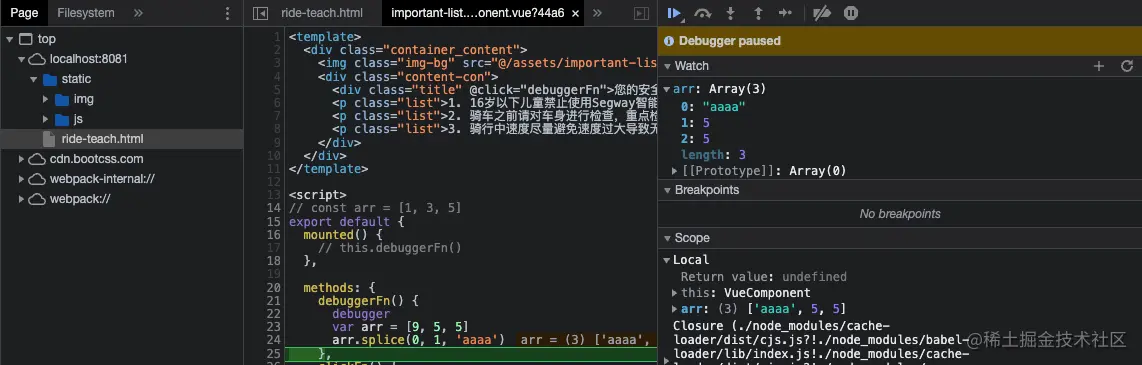This screenshot has width=1142, height=365.
Task: Open the sources three-dot menu
Action: point(227,13)
